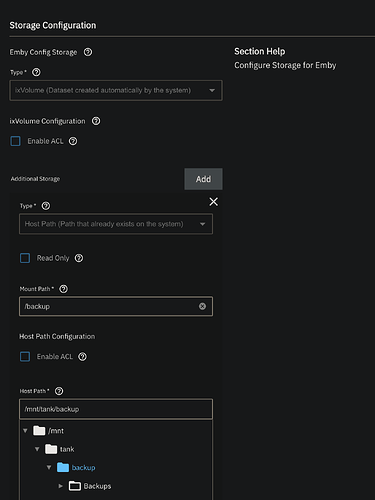Click Add button for Additional Storage
375x500 pixels.
203,179
